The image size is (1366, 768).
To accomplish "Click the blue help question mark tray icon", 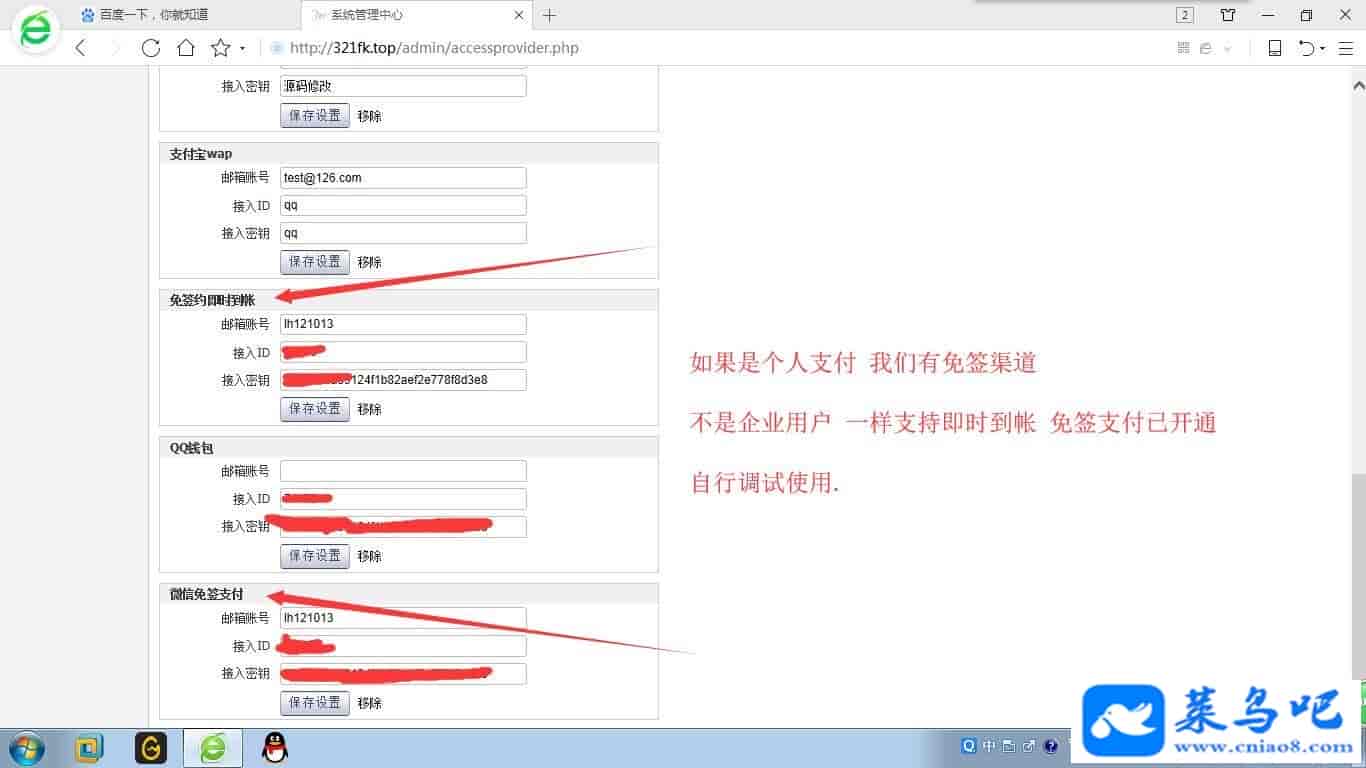I will click(x=1051, y=746).
